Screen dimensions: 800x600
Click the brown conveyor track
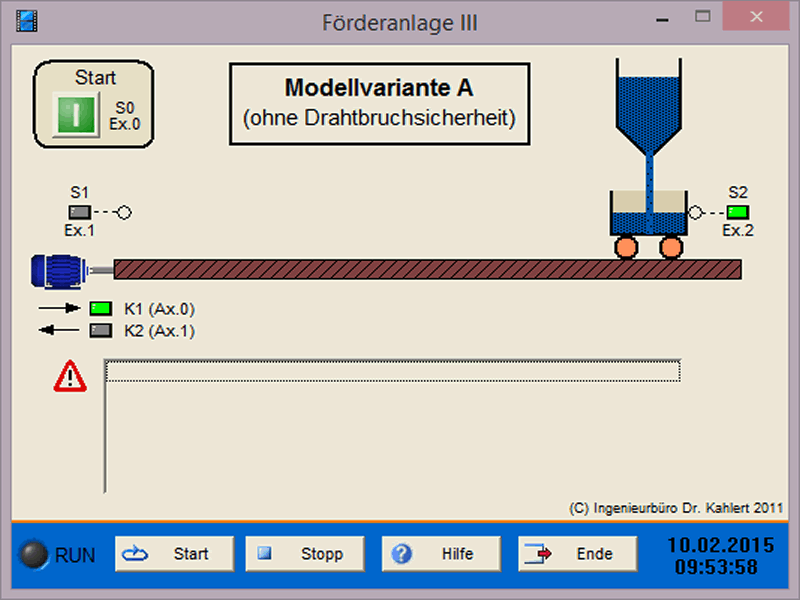[427, 269]
